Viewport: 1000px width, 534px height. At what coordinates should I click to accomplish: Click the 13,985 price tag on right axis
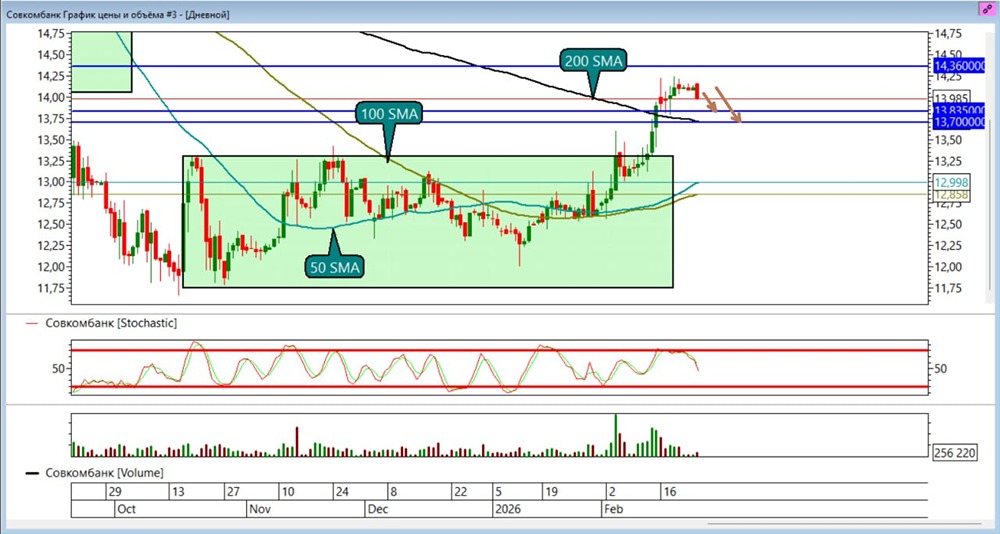pos(952,98)
